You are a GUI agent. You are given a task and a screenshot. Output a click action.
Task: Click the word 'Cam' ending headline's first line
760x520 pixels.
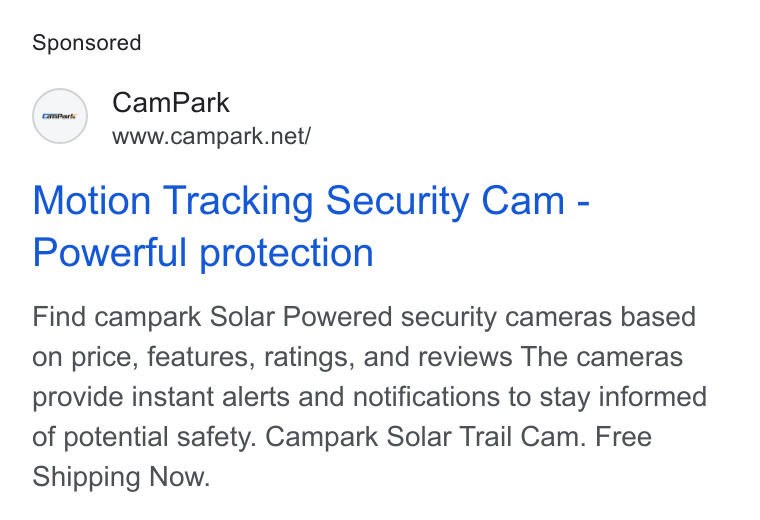[x=523, y=201]
